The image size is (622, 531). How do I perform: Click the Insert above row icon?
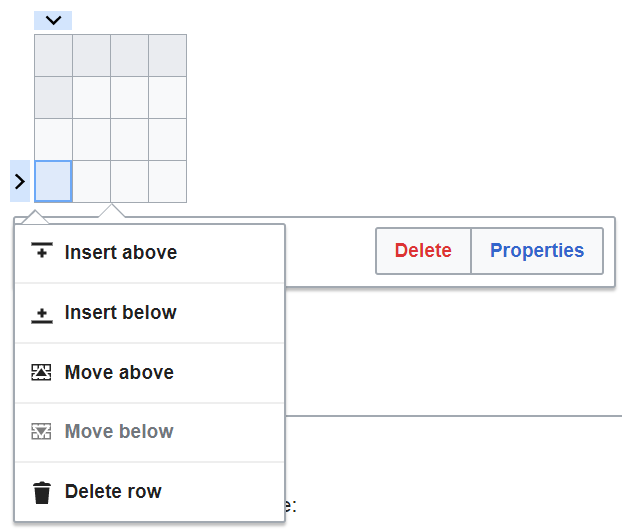pos(42,252)
